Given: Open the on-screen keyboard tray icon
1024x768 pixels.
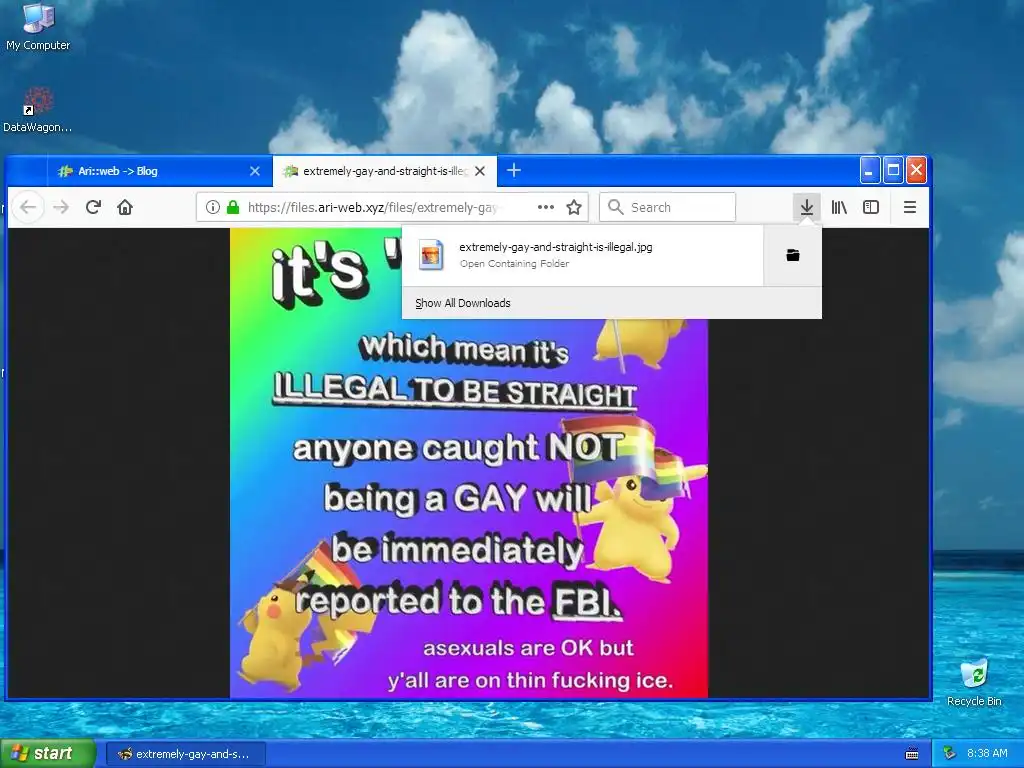Looking at the screenshot, I should pos(912,754).
